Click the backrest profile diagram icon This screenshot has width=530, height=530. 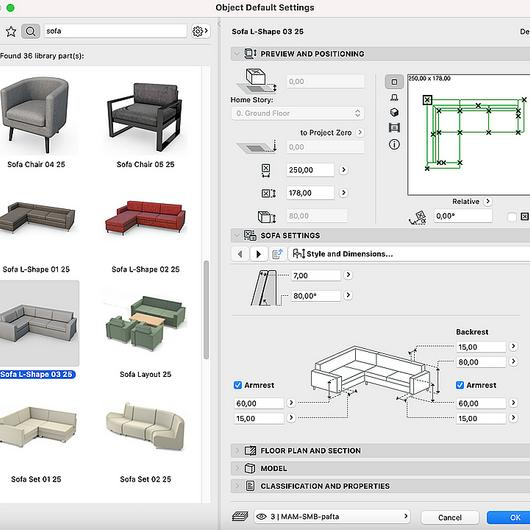pos(264,288)
